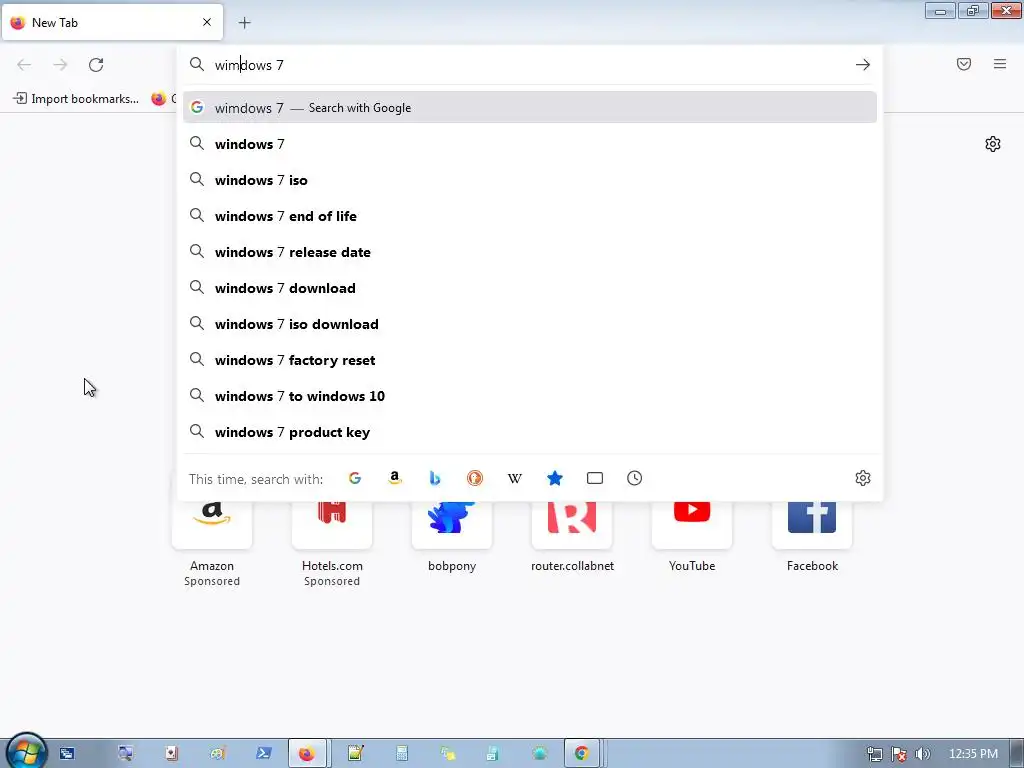Open New Tab personalize settings gear

coord(993,144)
